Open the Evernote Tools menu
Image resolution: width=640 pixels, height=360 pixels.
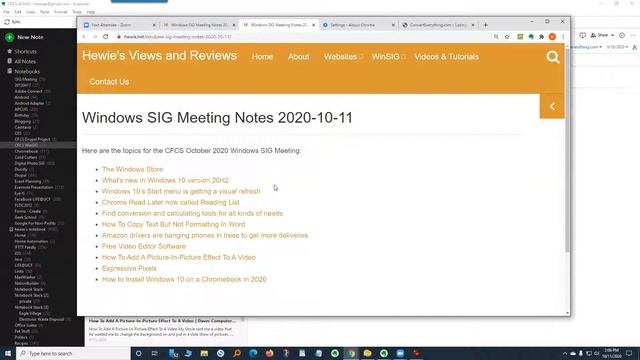(77, 12)
